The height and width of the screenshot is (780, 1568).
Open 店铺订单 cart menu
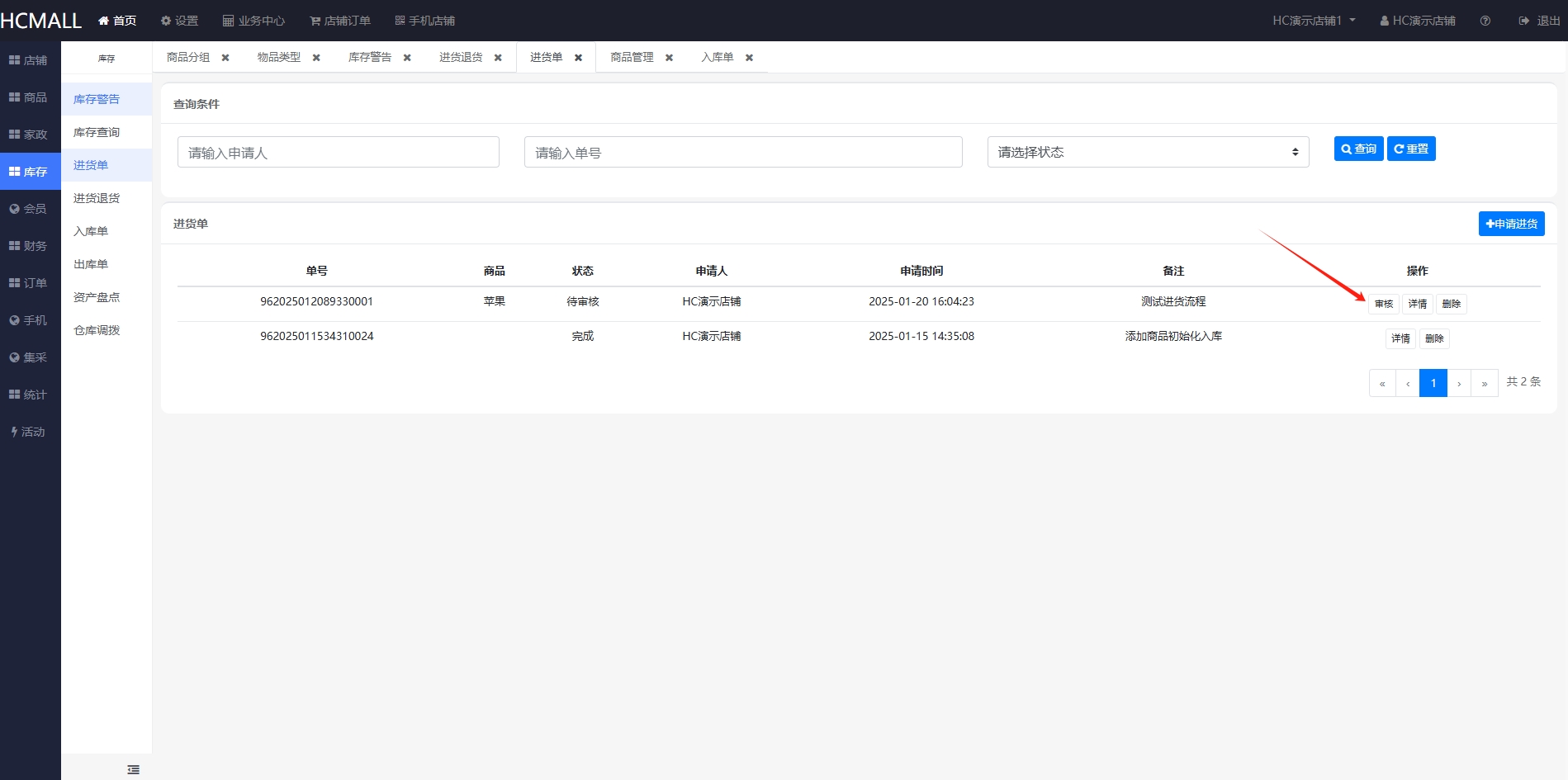pos(340,21)
